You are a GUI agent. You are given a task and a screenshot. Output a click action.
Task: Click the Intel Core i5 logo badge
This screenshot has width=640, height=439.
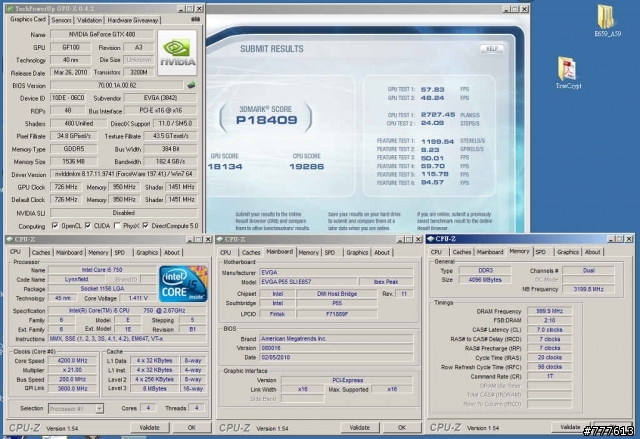click(183, 284)
